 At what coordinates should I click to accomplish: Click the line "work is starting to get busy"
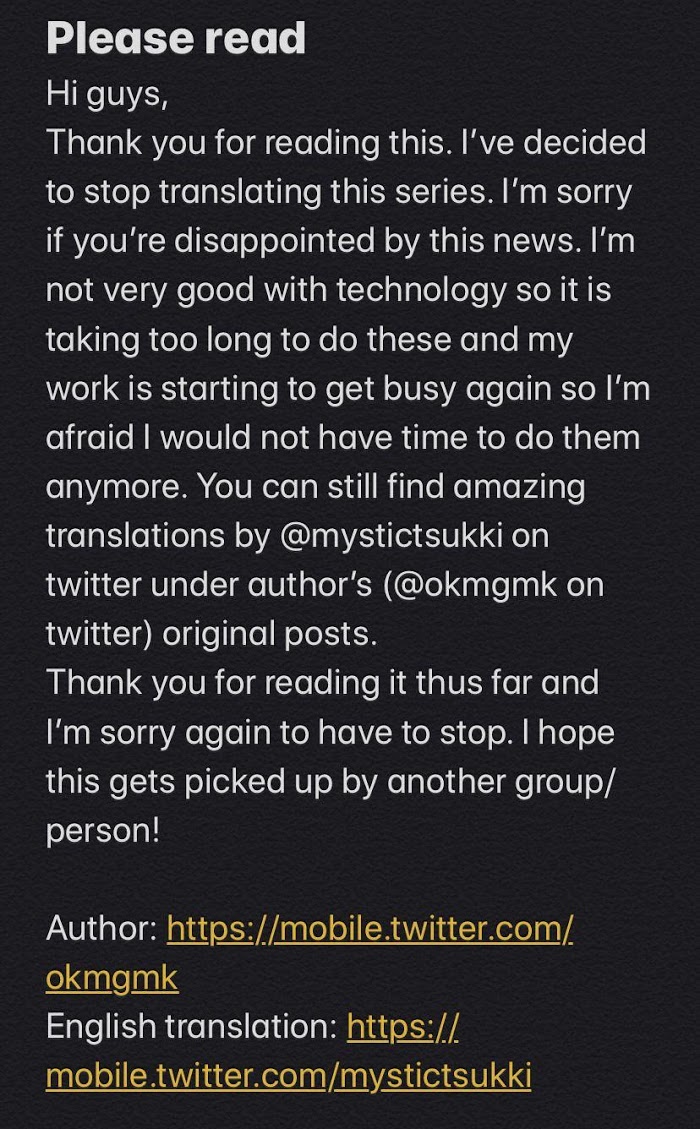348,389
